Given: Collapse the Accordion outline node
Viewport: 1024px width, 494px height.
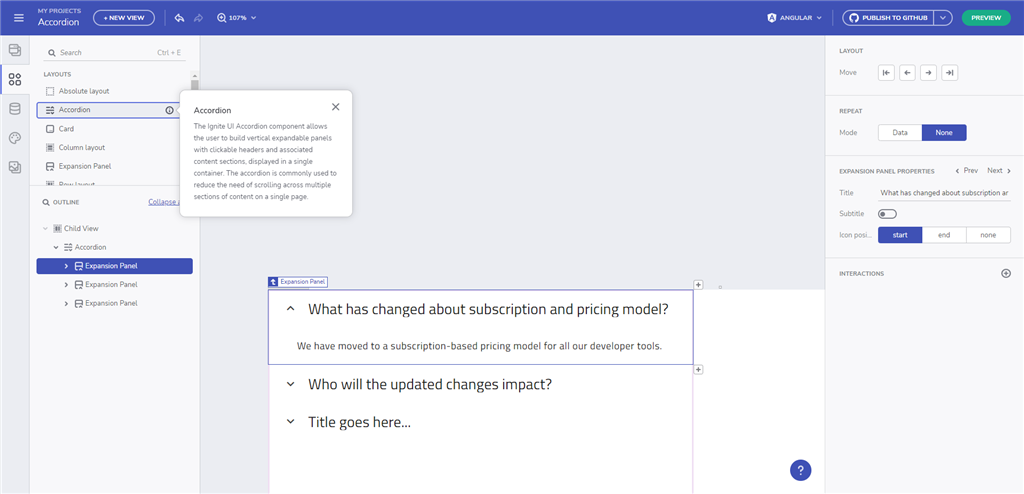Looking at the screenshot, I should [56, 247].
